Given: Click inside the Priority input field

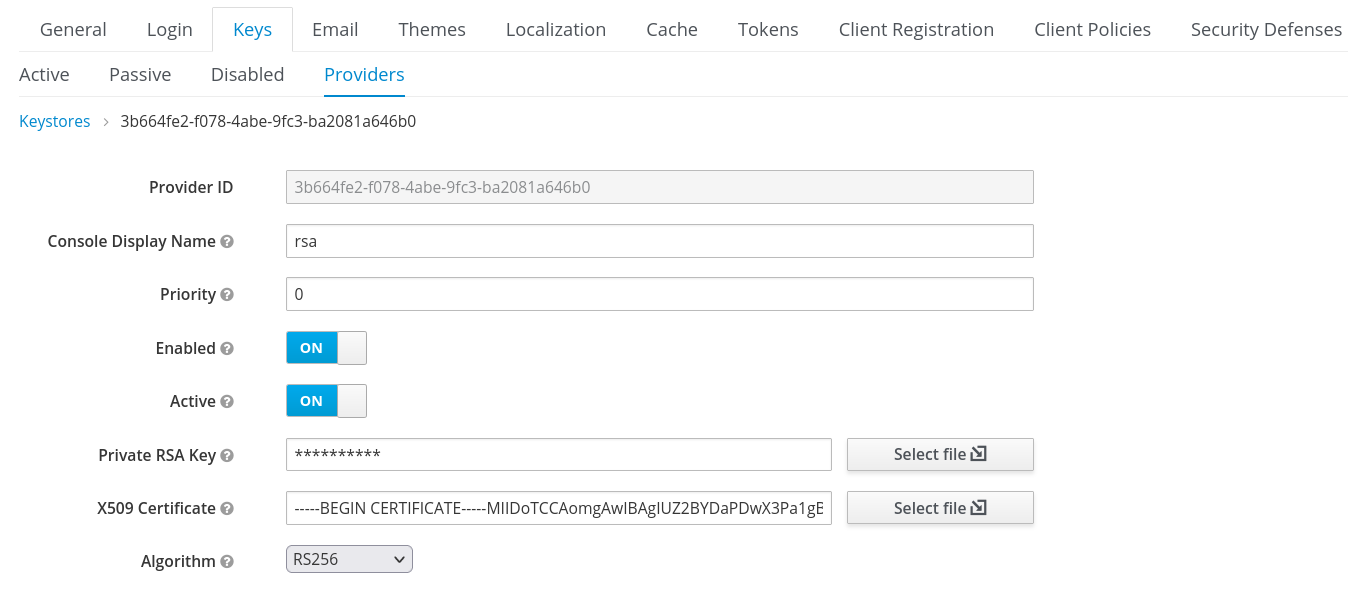Looking at the screenshot, I should pyautogui.click(x=659, y=293).
